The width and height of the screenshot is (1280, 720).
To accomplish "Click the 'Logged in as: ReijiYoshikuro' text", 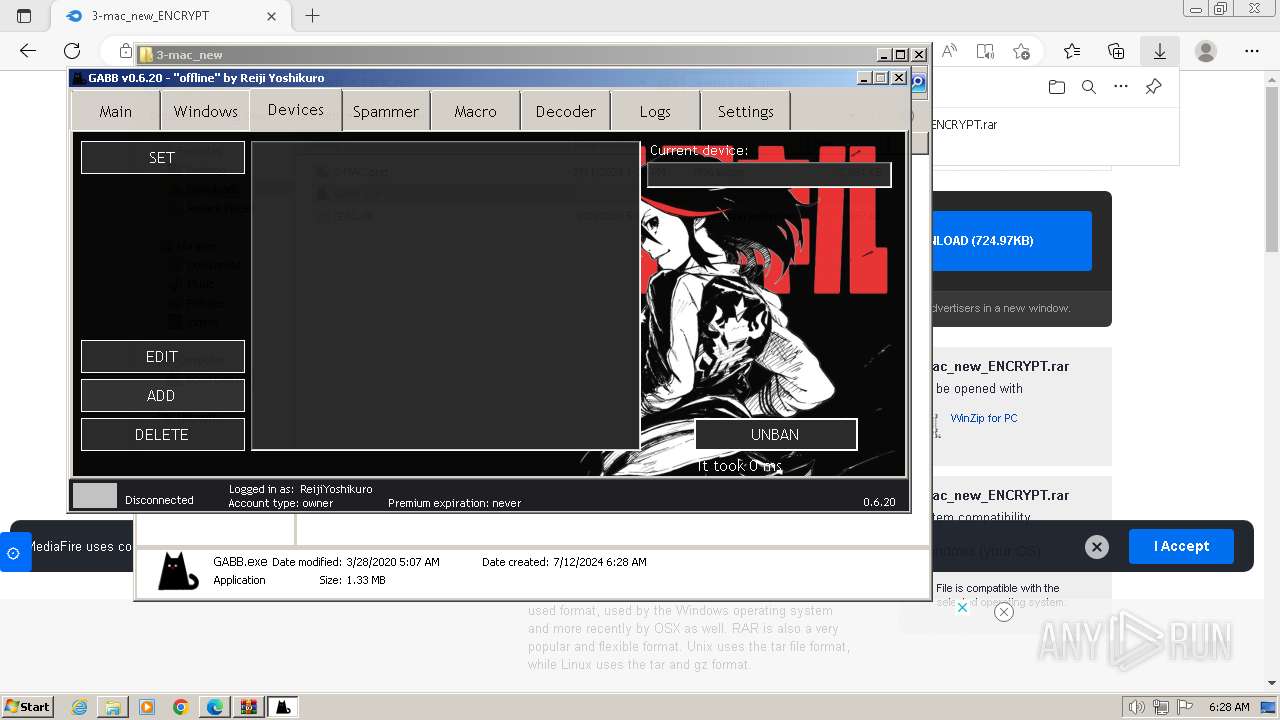I will pos(301,489).
